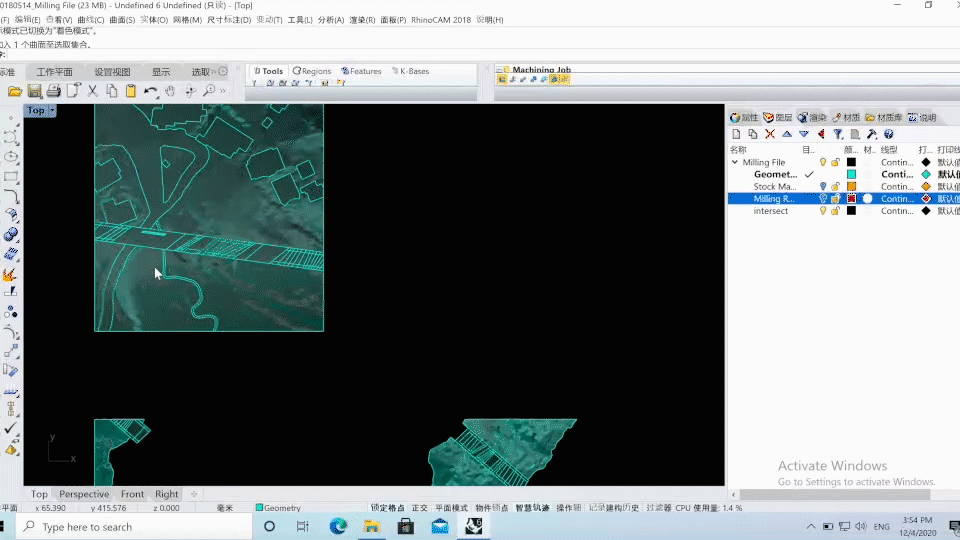Click the Print icon in toolbar

pos(54,91)
